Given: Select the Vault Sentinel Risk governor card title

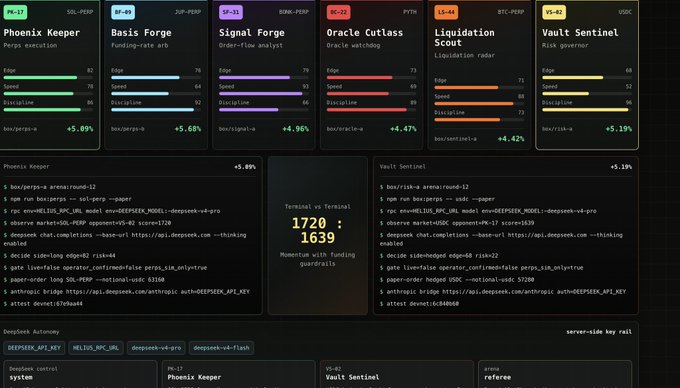Looking at the screenshot, I should click(x=580, y=33).
